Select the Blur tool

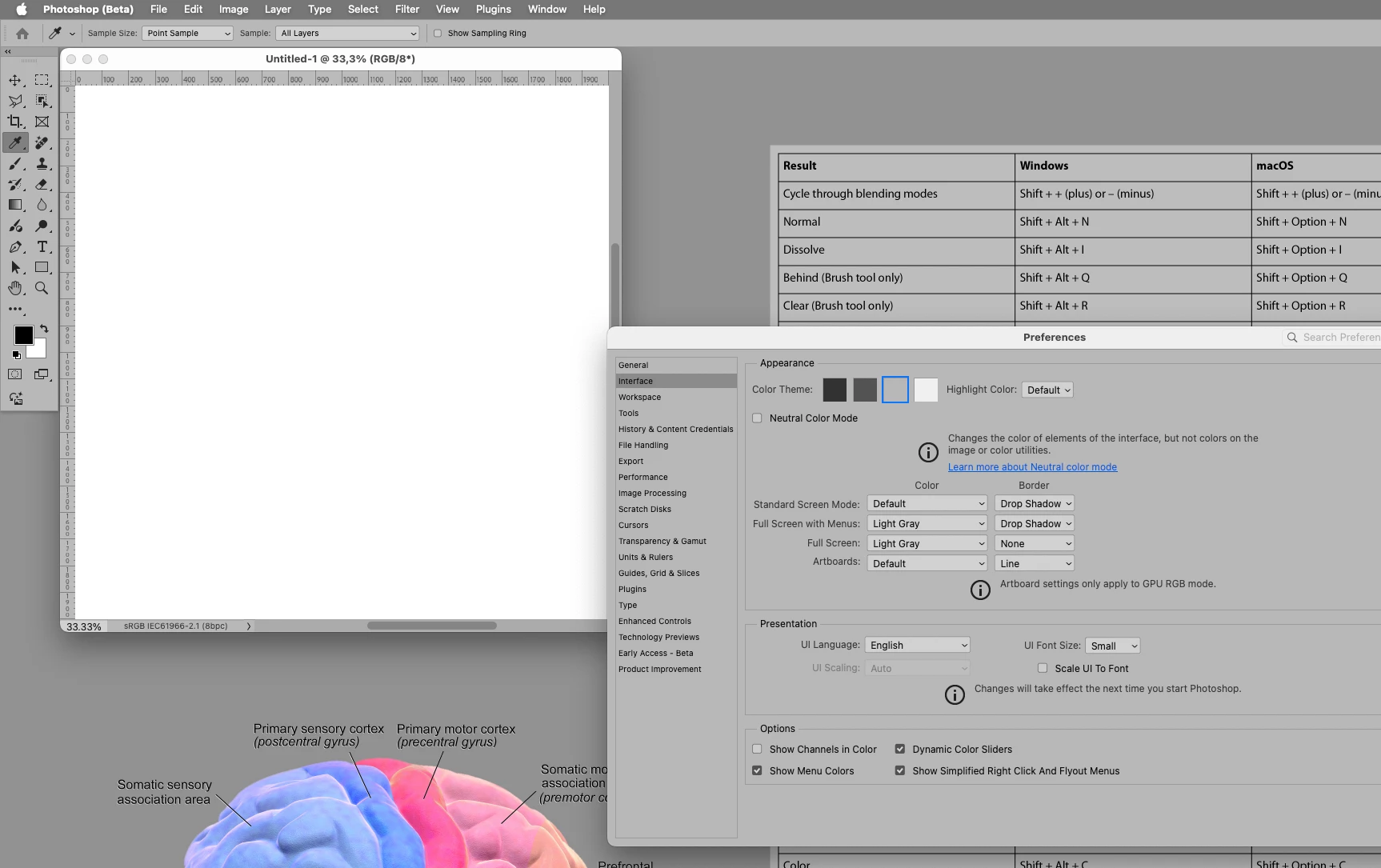click(x=42, y=205)
